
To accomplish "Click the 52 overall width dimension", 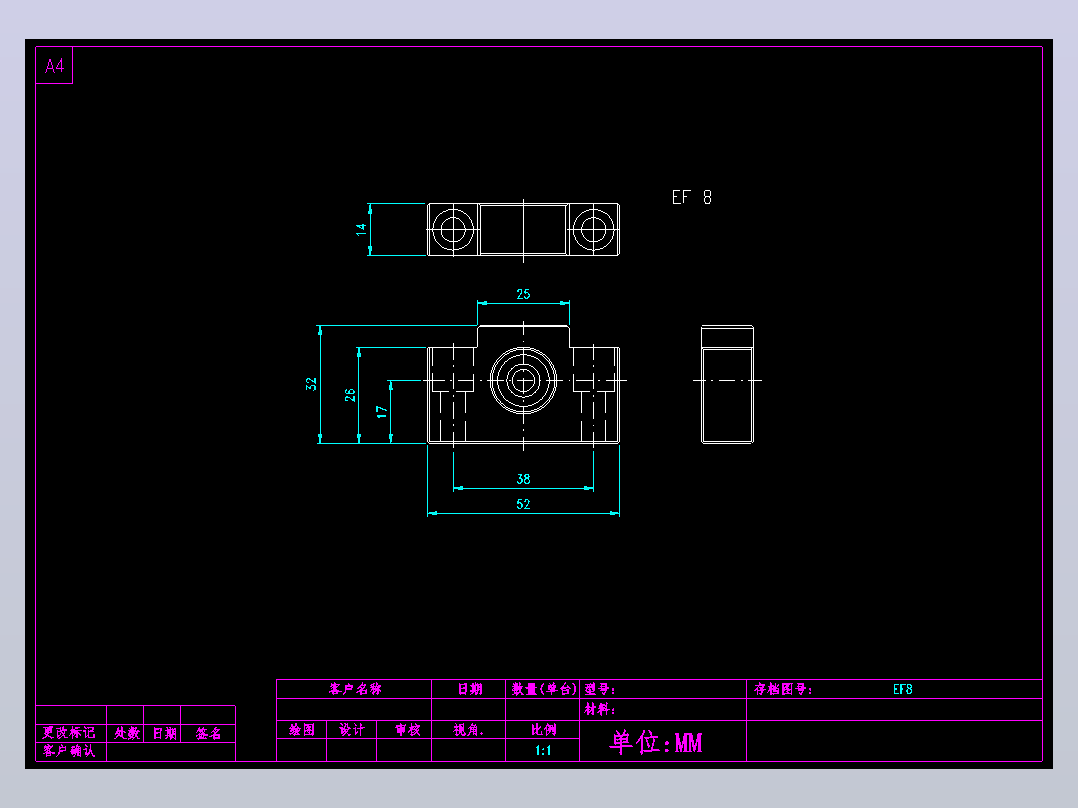I will (x=523, y=504).
